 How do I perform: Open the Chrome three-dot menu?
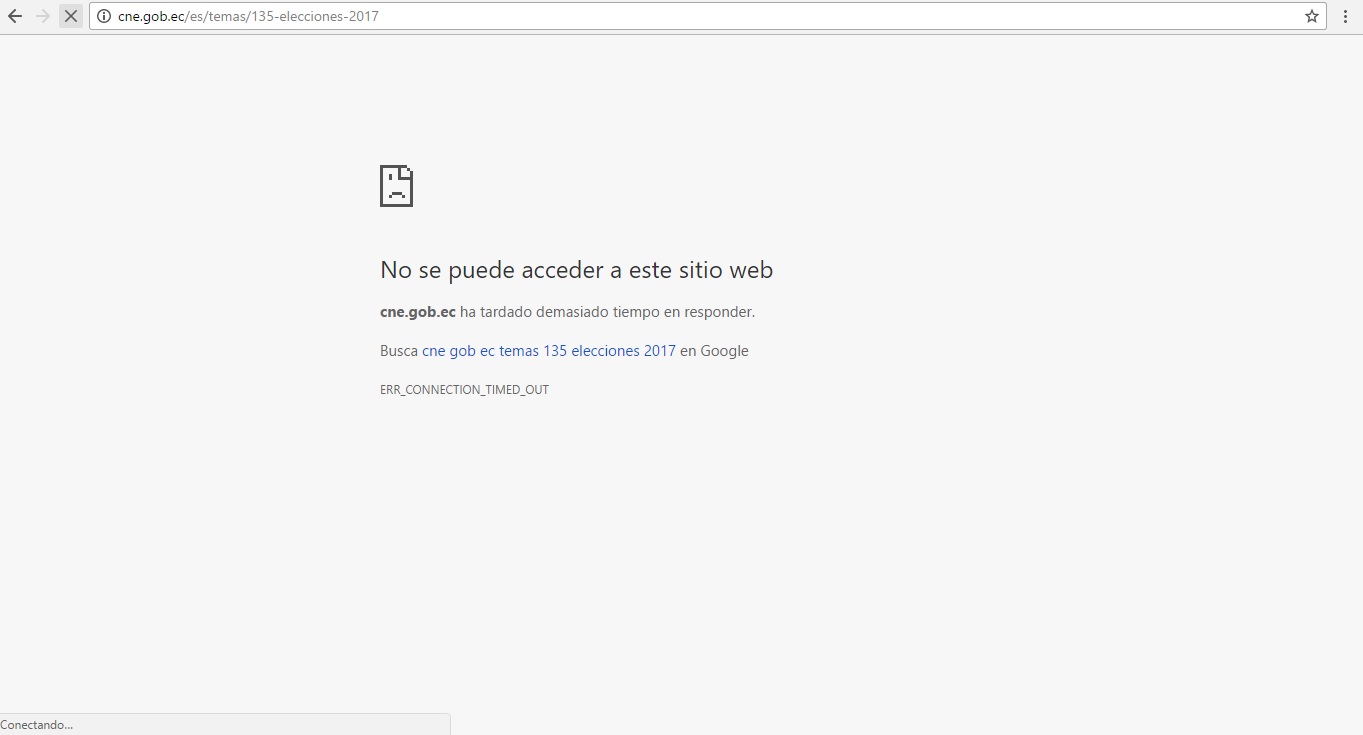pos(1346,16)
